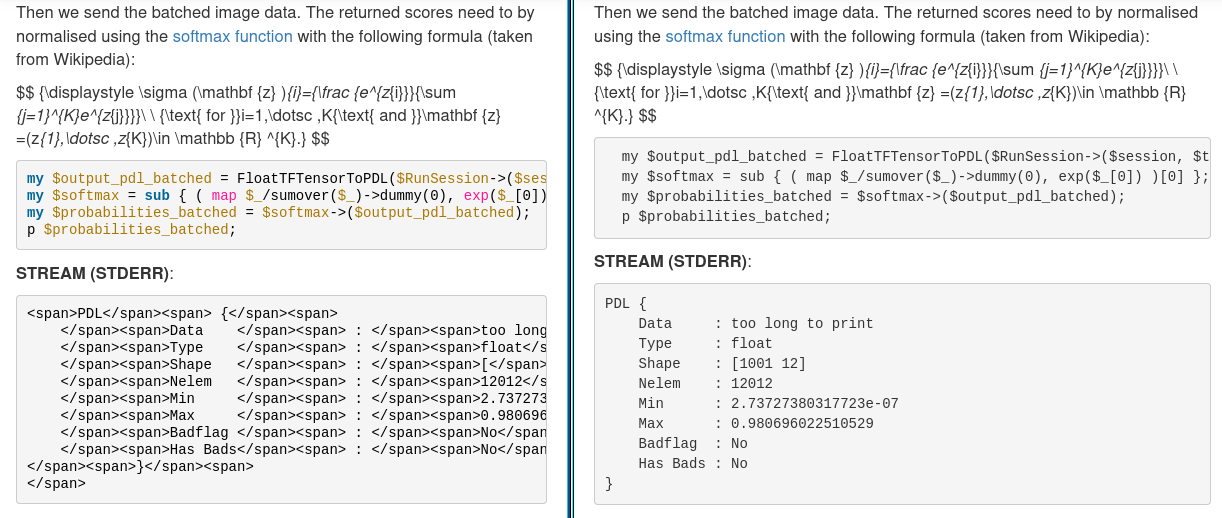
Task: Click the span-wrapped Type row in left output
Action: tap(303, 347)
